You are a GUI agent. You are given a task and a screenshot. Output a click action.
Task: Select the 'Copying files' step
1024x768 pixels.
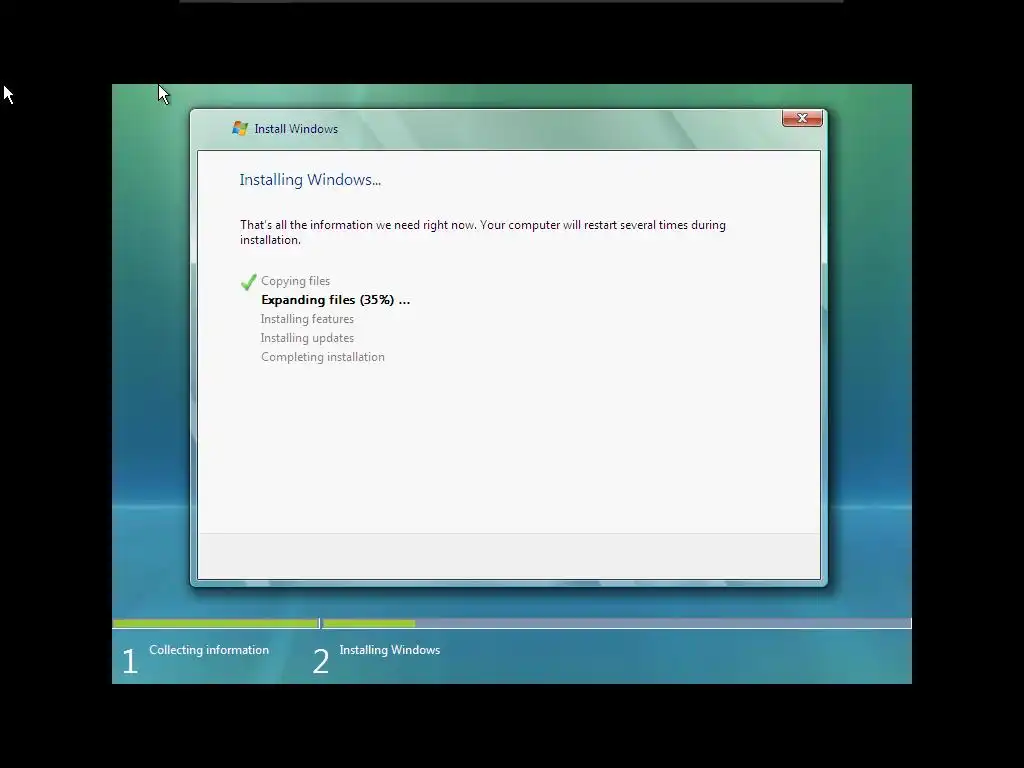(295, 281)
